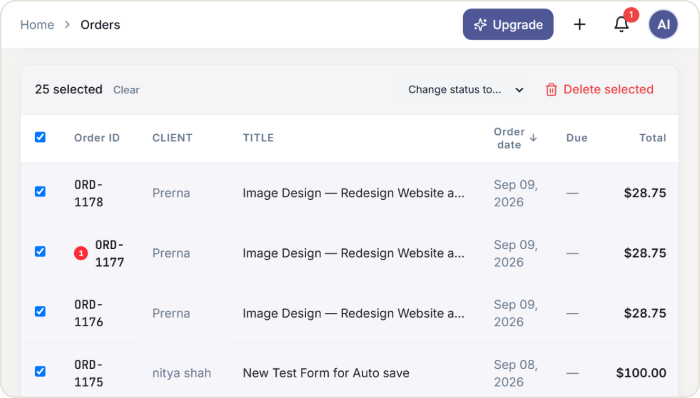The height and width of the screenshot is (398, 700).
Task: Click the Image Design title in ORD-1176 row
Action: point(354,313)
